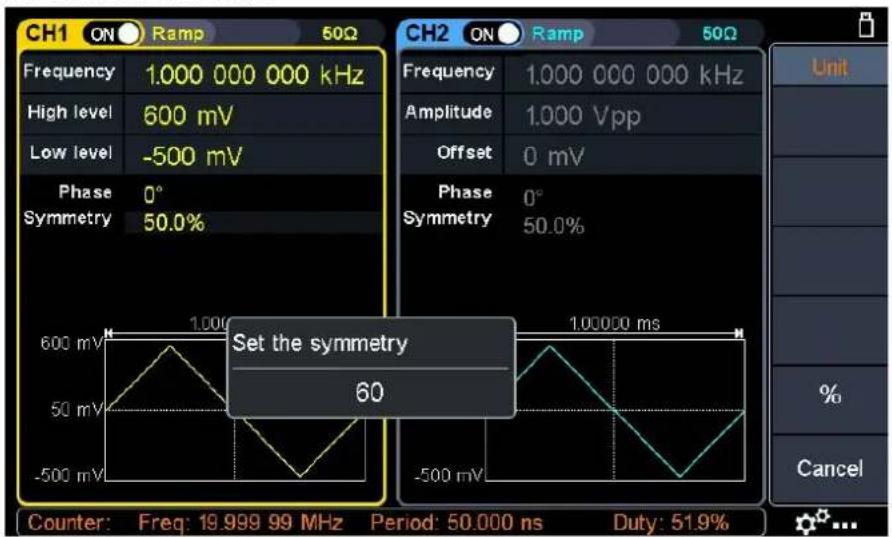Click the 'Set the symmetry' dialog title
The height and width of the screenshot is (537, 892).
320,344
